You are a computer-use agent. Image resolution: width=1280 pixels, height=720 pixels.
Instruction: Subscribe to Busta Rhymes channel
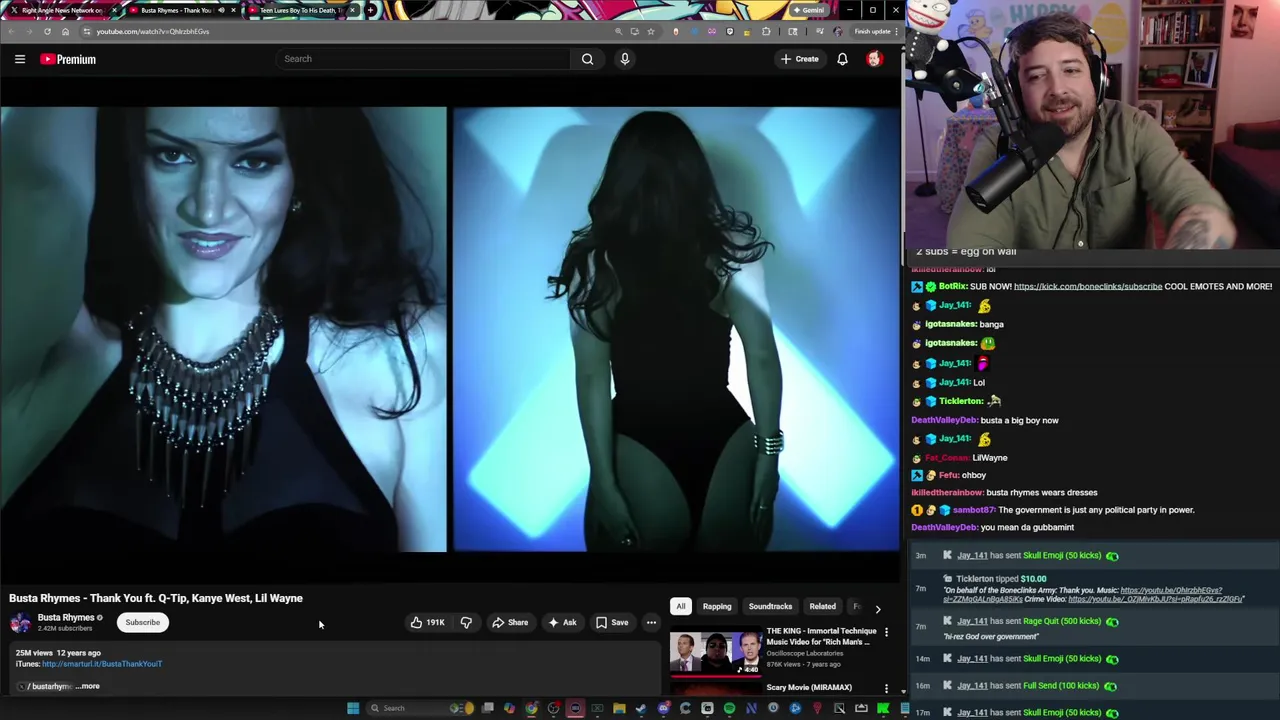tap(142, 622)
